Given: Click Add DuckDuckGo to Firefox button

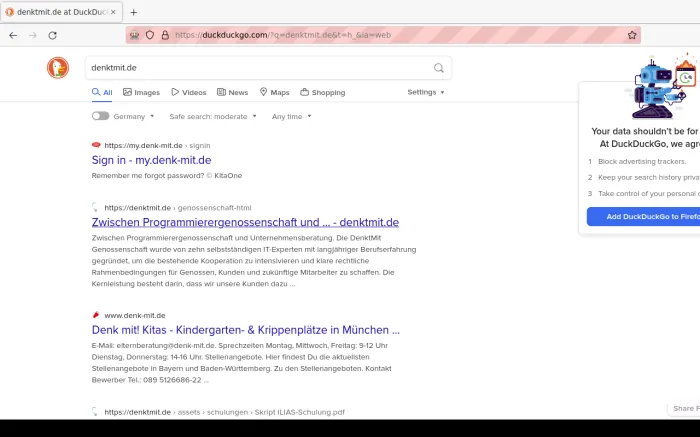Looking at the screenshot, I should click(x=643, y=216).
